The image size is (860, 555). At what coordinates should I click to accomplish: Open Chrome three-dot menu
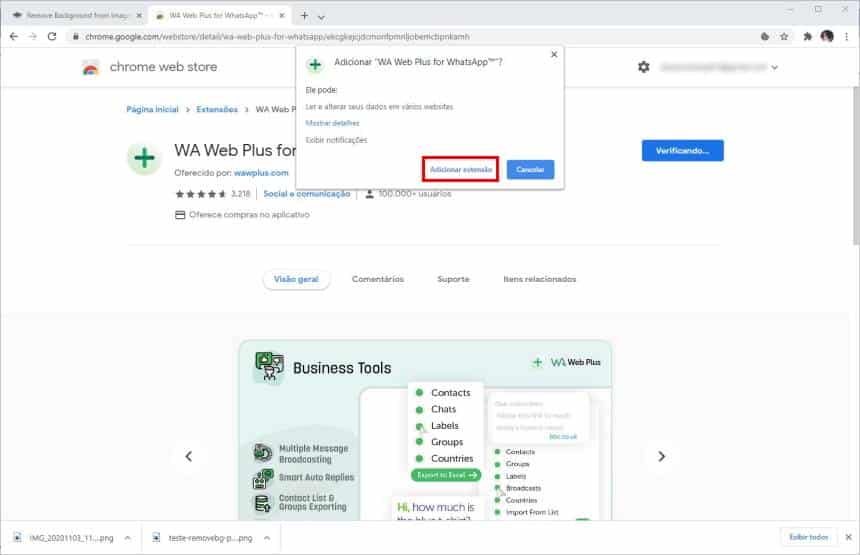click(x=847, y=37)
